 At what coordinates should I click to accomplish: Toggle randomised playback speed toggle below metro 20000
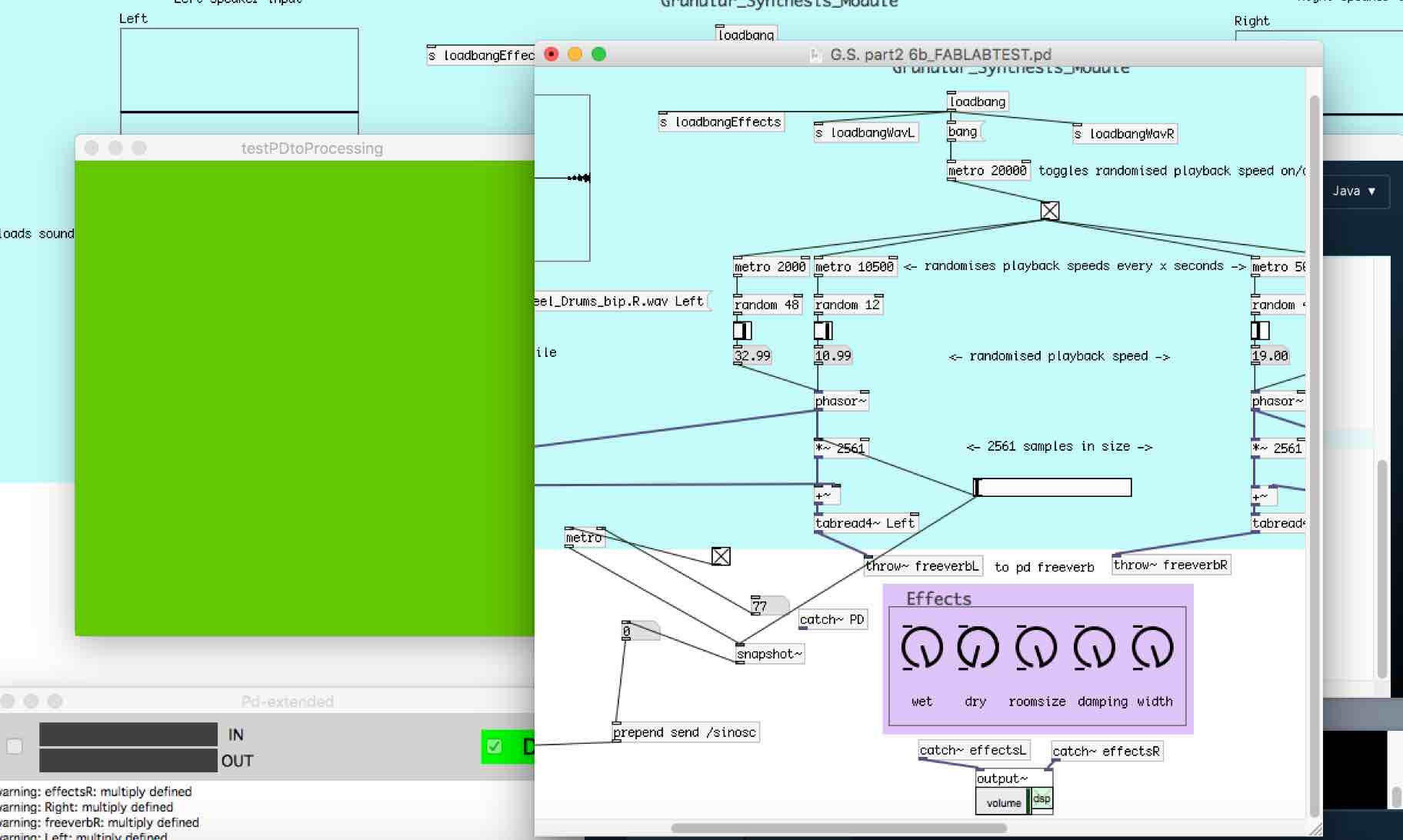point(1050,211)
